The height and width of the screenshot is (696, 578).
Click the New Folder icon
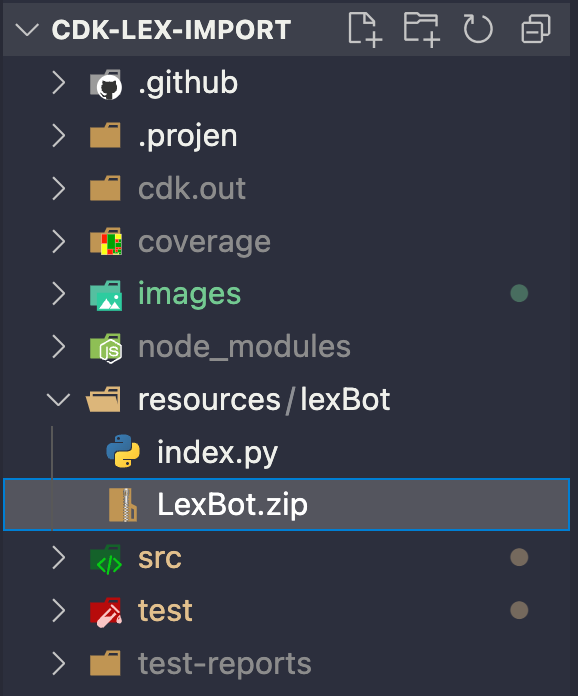(422, 29)
